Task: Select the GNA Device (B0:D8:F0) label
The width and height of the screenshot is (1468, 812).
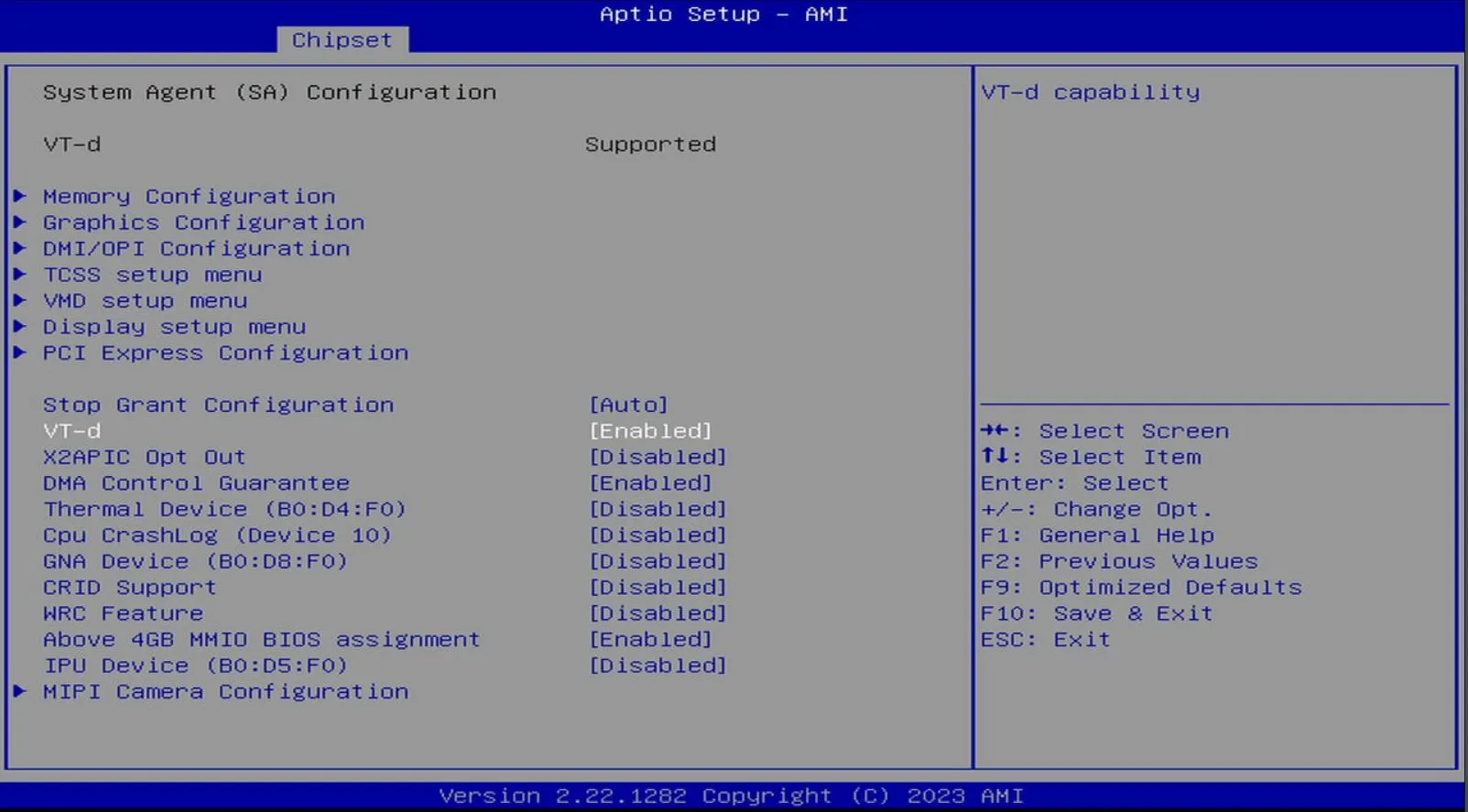Action: point(195,561)
